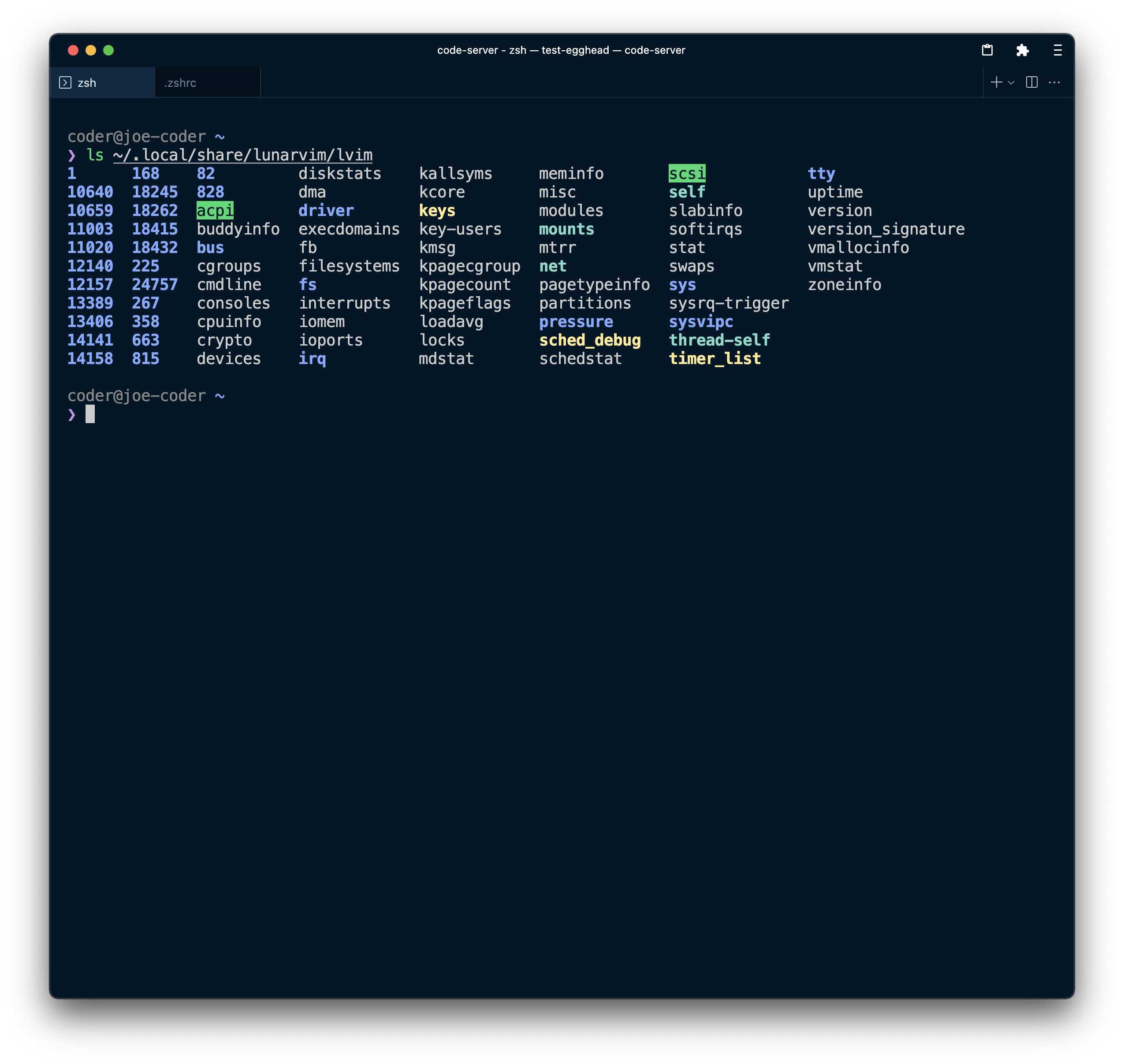The image size is (1124, 1064).
Task: Click the timer_list entry in the listing
Action: [x=715, y=358]
